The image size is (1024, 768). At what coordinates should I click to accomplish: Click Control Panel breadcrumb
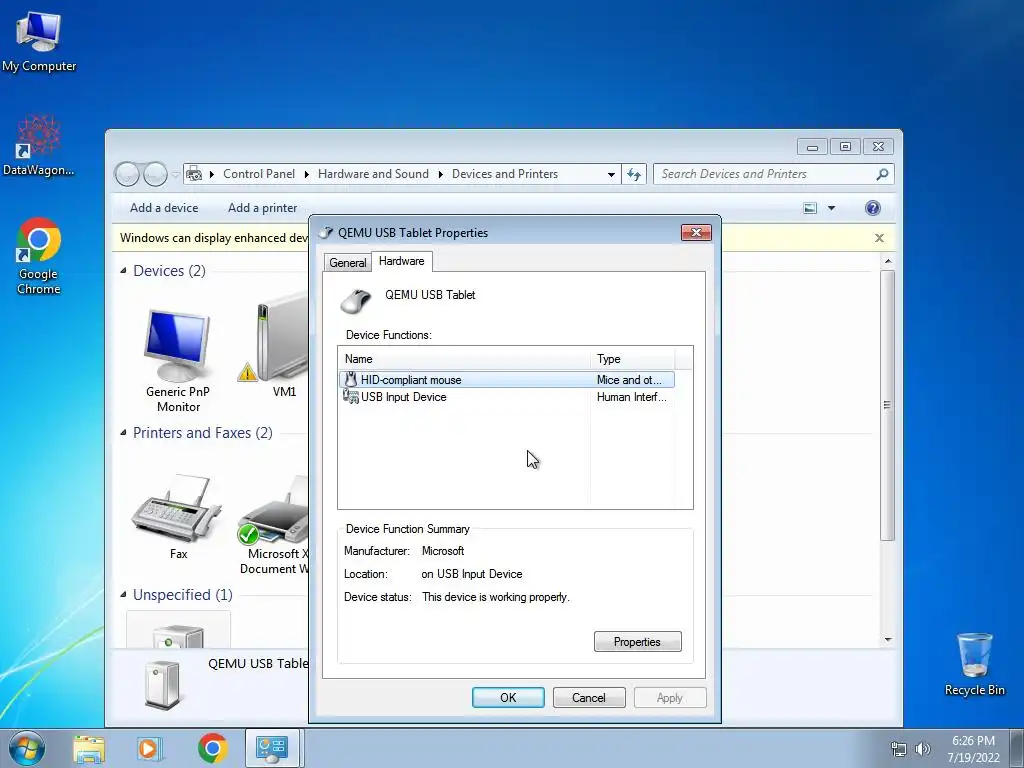coord(259,174)
